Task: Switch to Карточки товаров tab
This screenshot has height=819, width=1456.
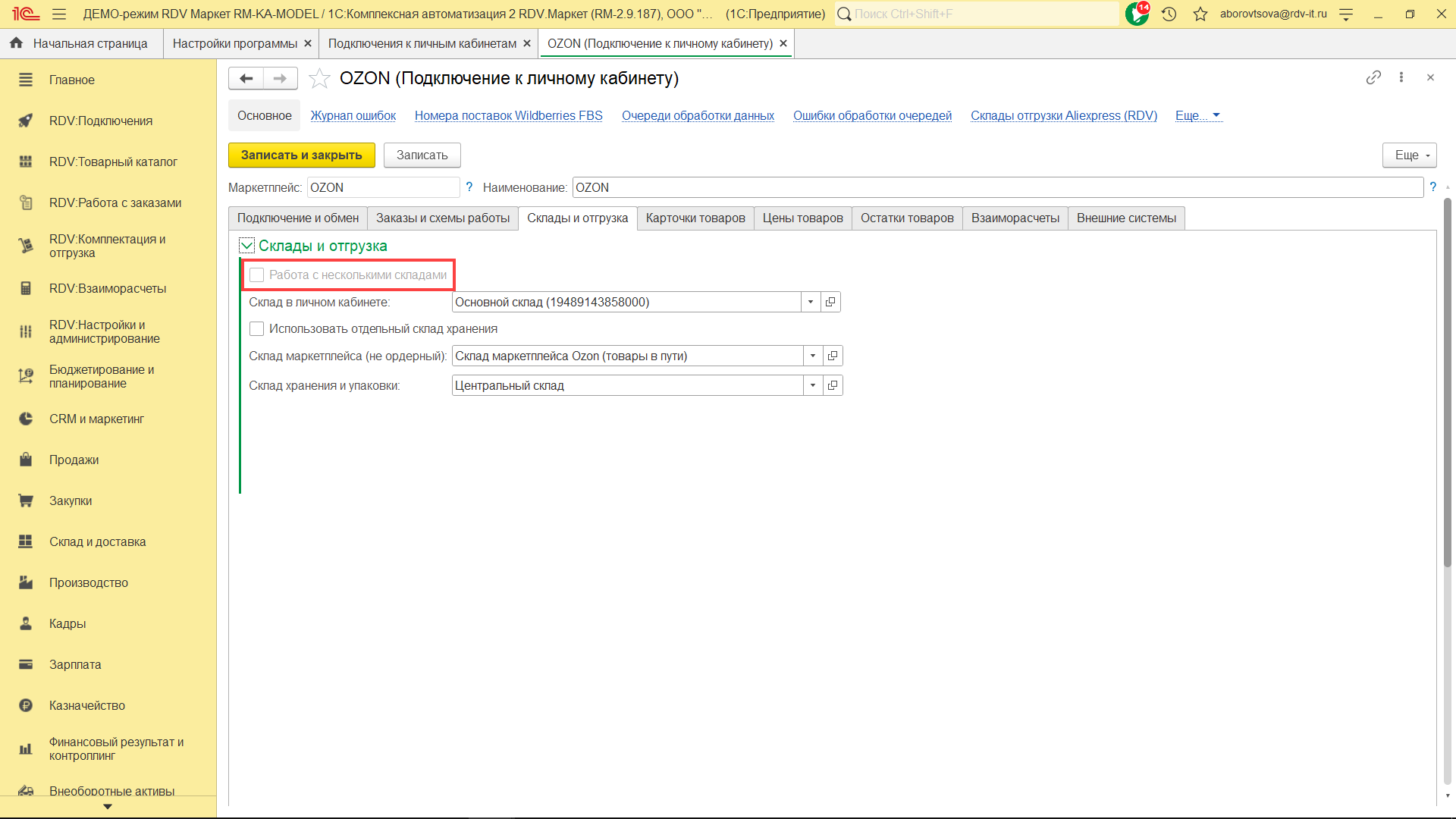Action: click(x=695, y=218)
